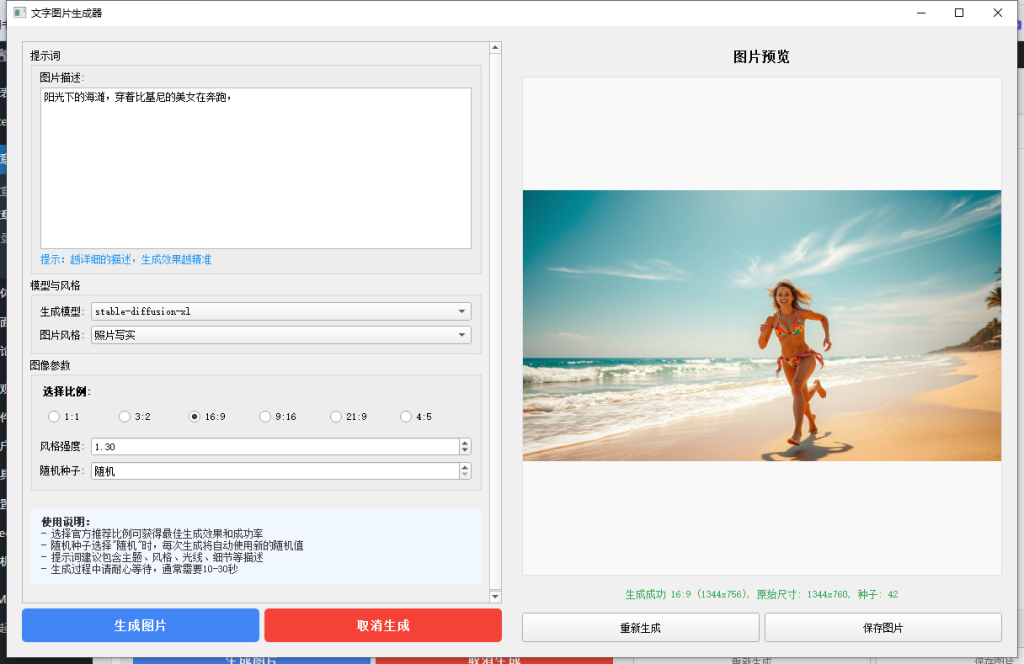Decrease 风格强度 with the down arrow
1024x664 pixels.
(465, 451)
